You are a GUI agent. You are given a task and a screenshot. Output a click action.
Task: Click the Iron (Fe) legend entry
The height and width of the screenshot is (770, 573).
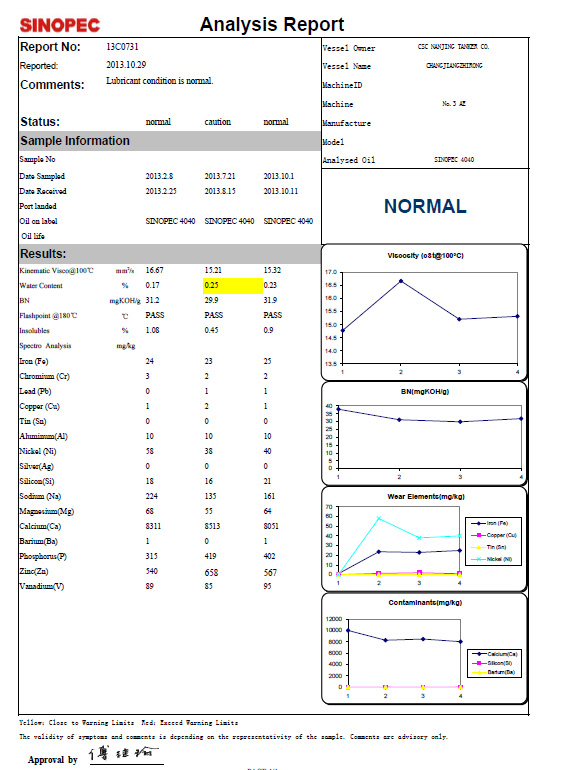click(491, 523)
